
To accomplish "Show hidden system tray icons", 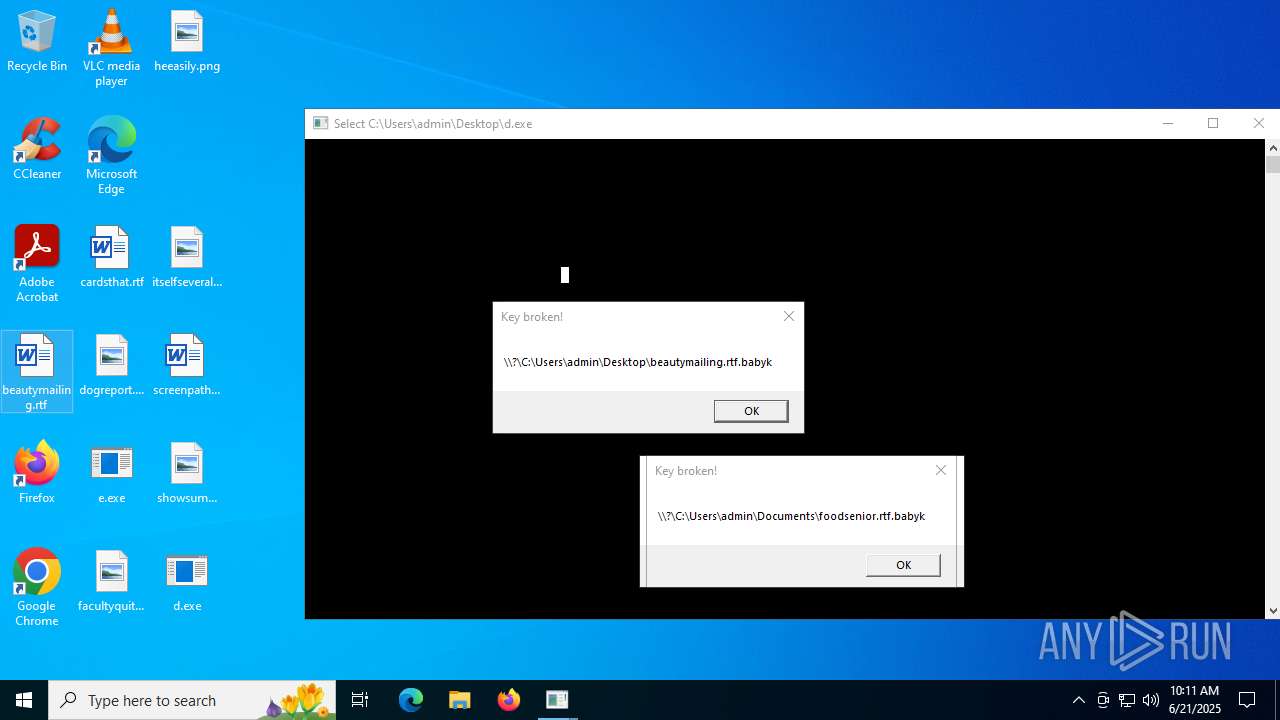I will 1078,700.
